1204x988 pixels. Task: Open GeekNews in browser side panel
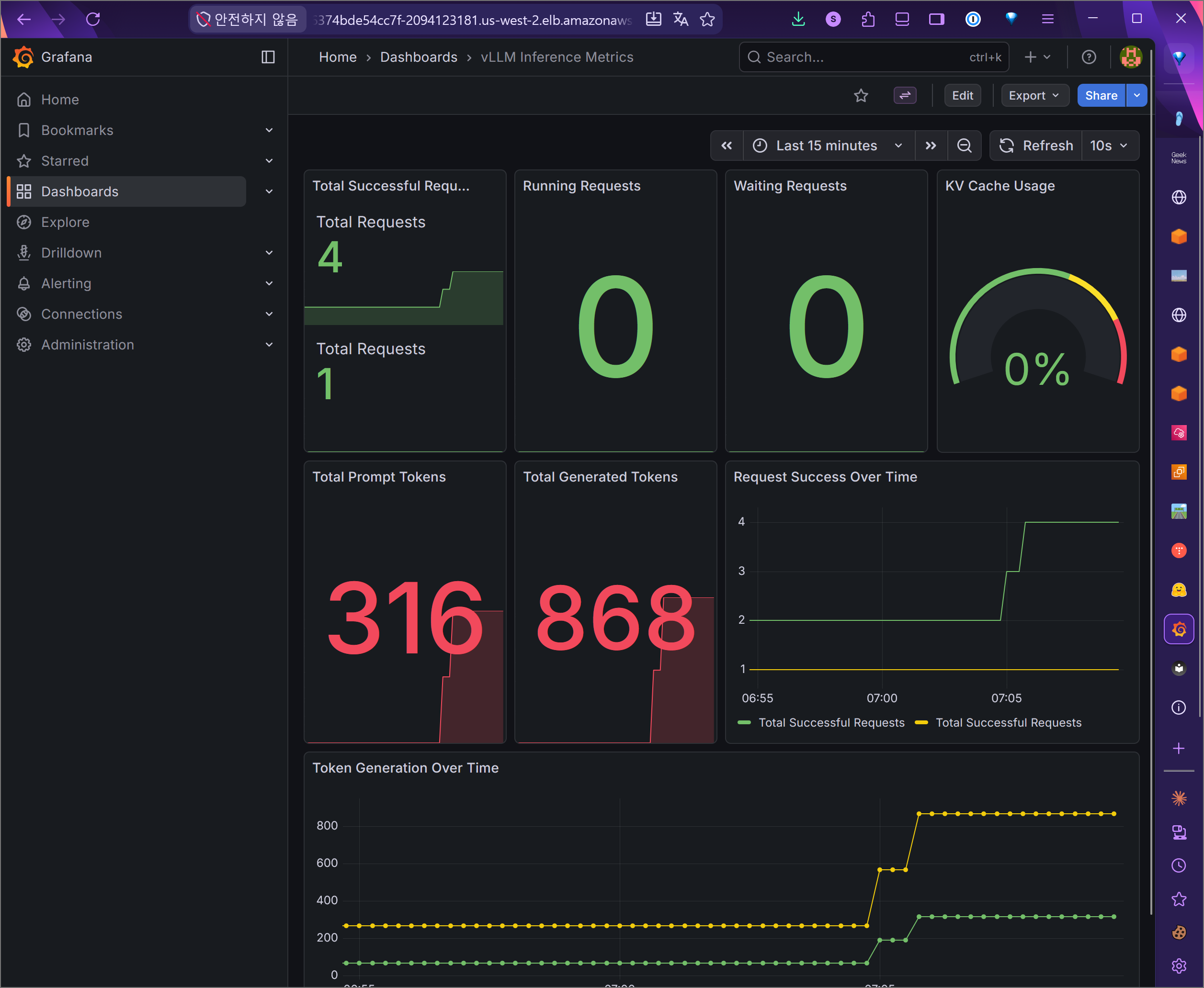pyautogui.click(x=1179, y=157)
